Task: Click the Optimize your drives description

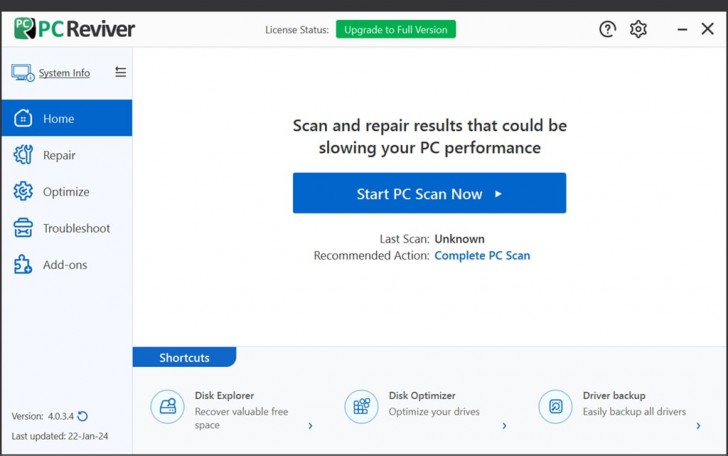Action: coord(434,411)
